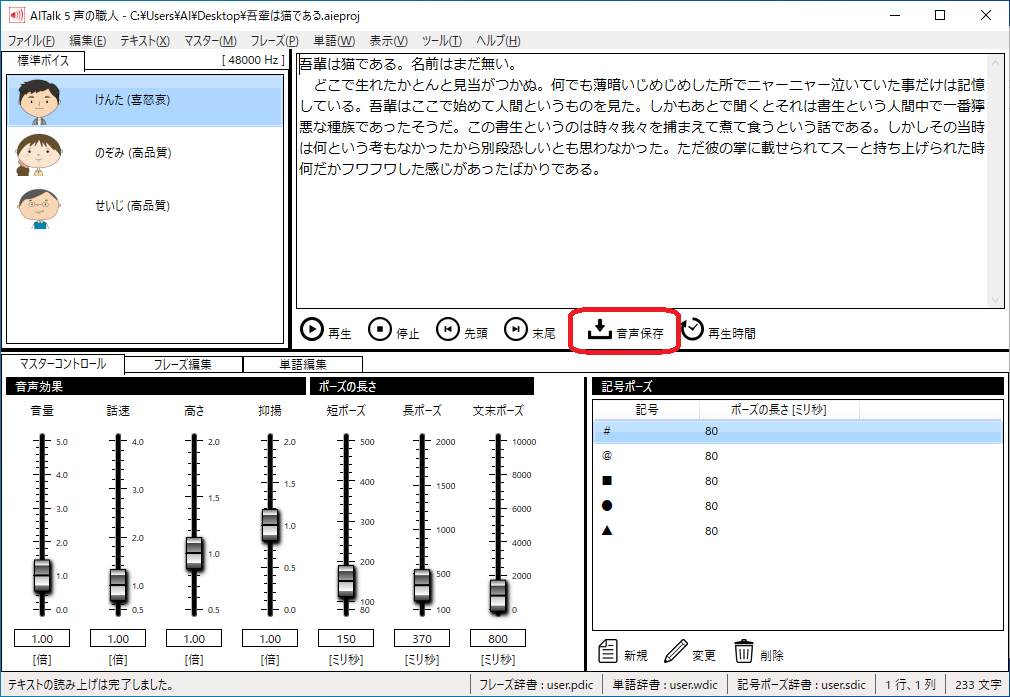Jump to start with 先頭 icon
1010x697 pixels.
[448, 329]
